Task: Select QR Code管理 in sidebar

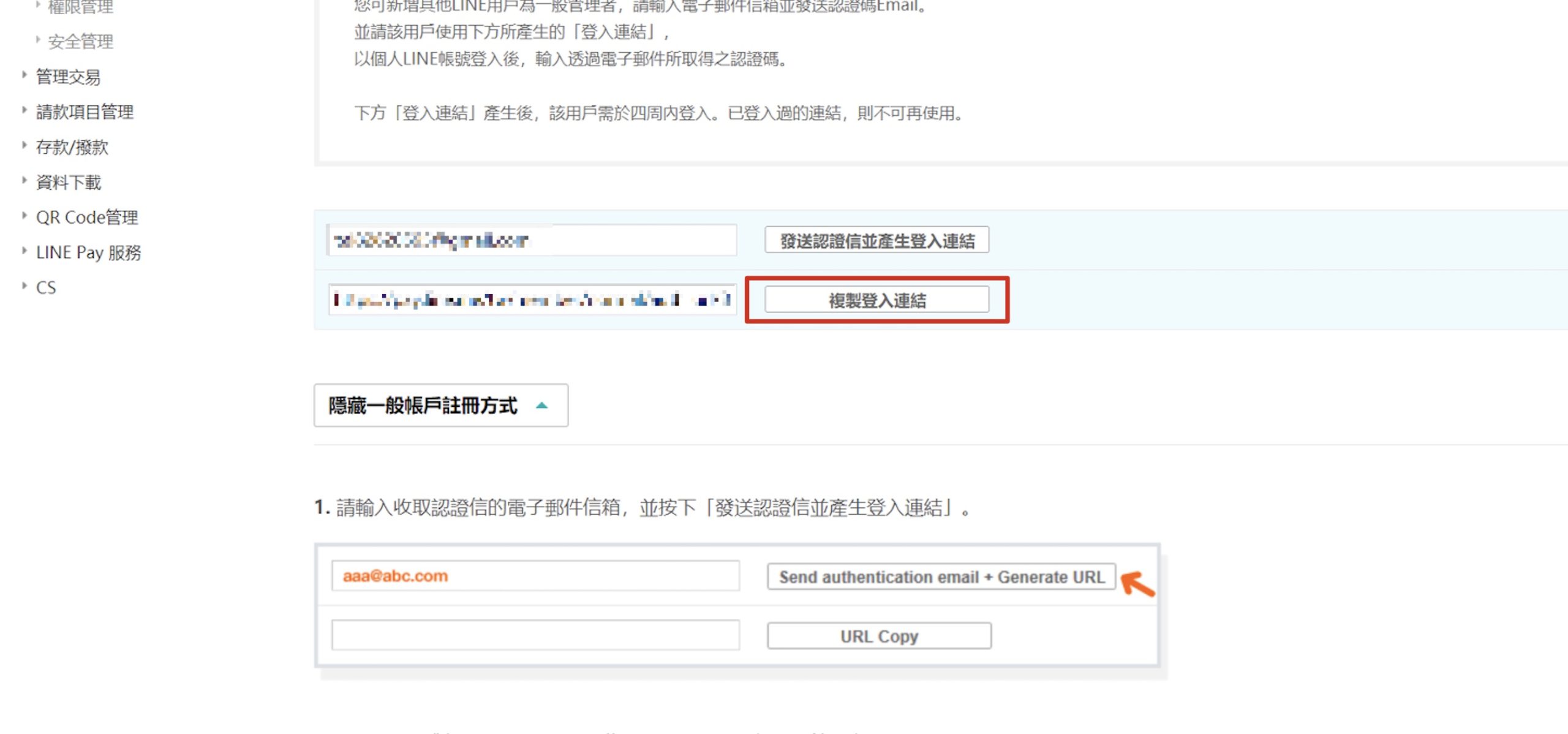Action: [87, 217]
